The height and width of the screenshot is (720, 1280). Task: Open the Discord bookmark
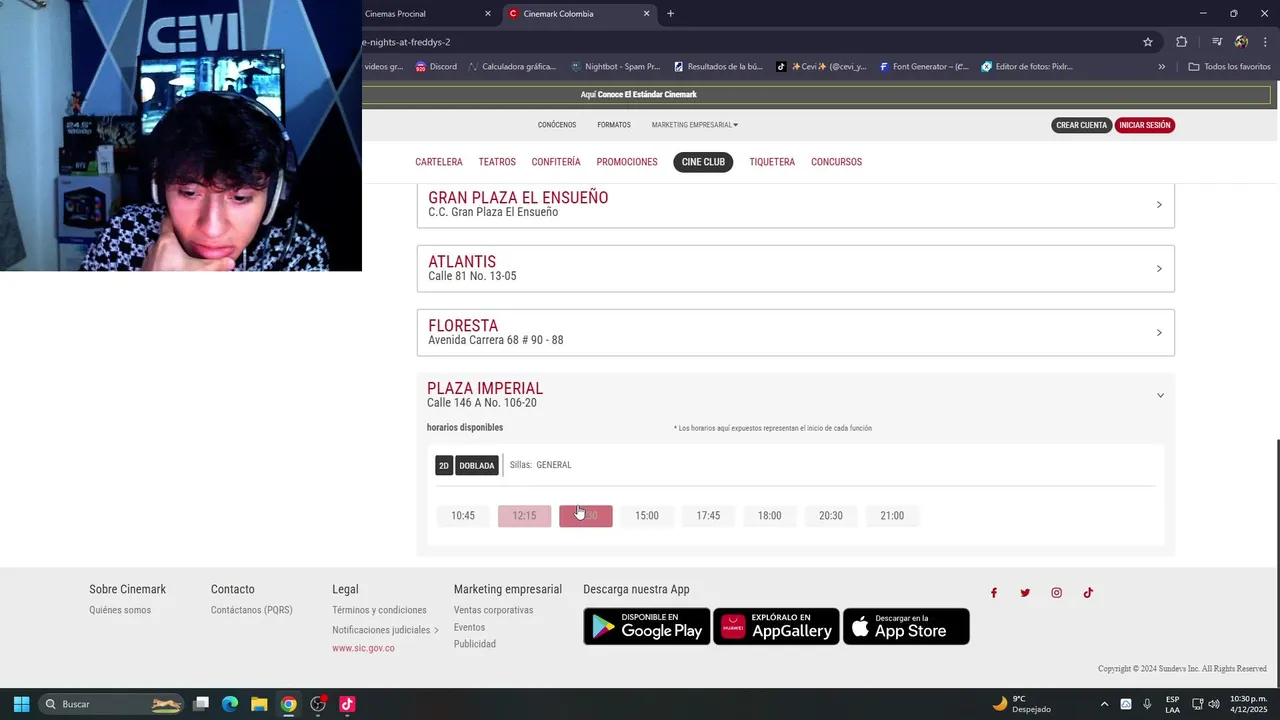coord(436,67)
